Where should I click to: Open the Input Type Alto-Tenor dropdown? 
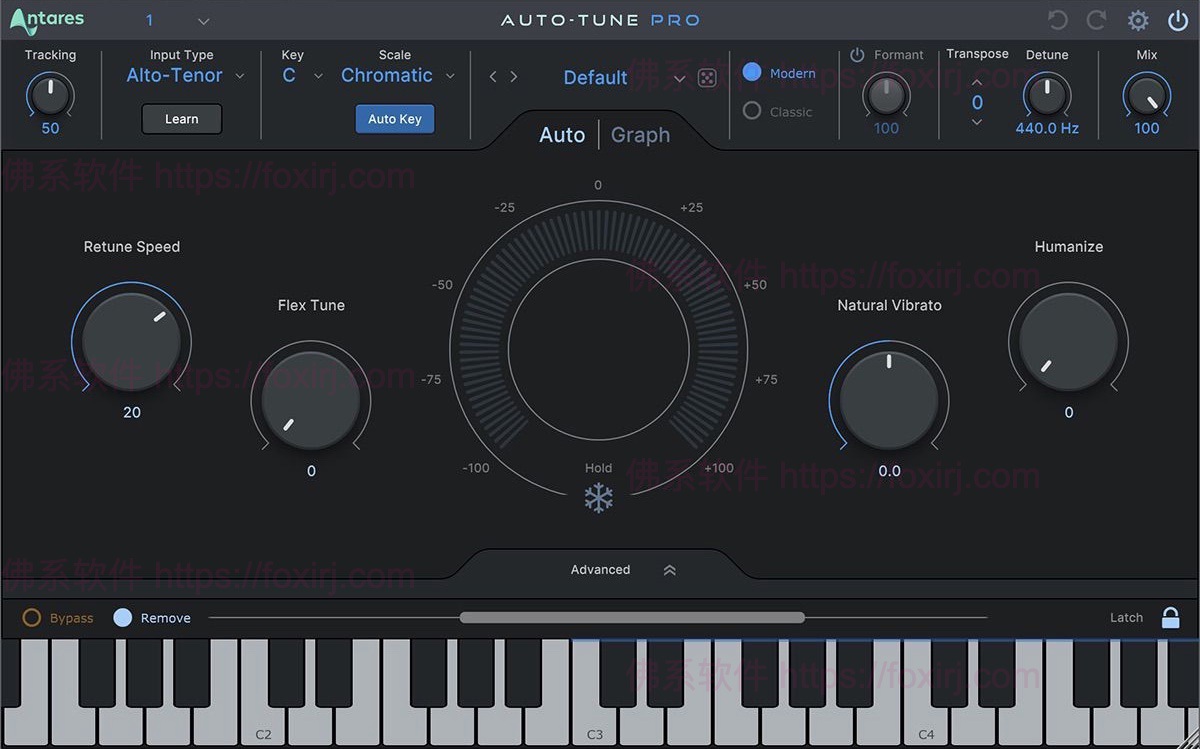pos(185,76)
